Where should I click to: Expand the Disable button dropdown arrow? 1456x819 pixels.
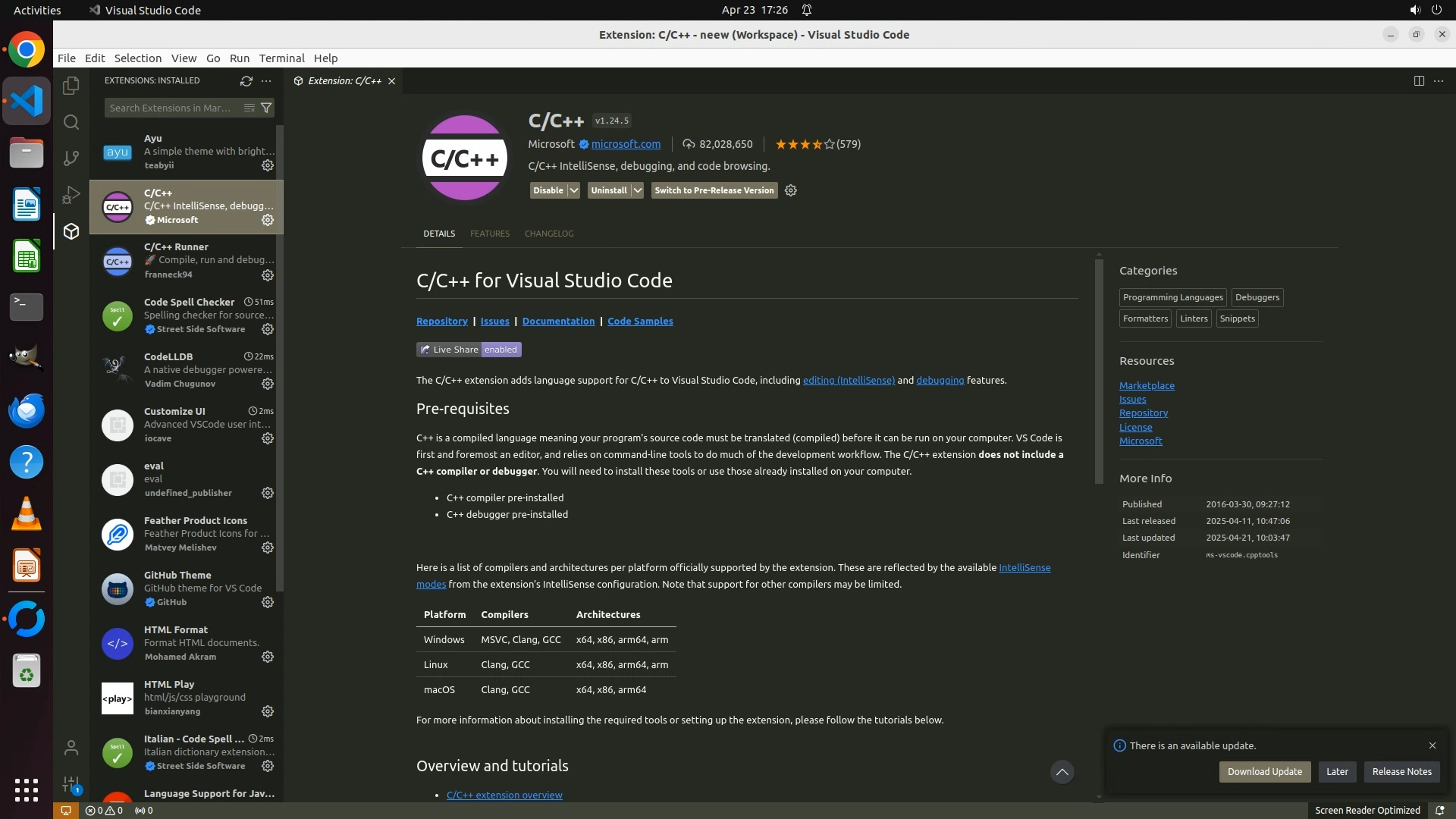574,190
